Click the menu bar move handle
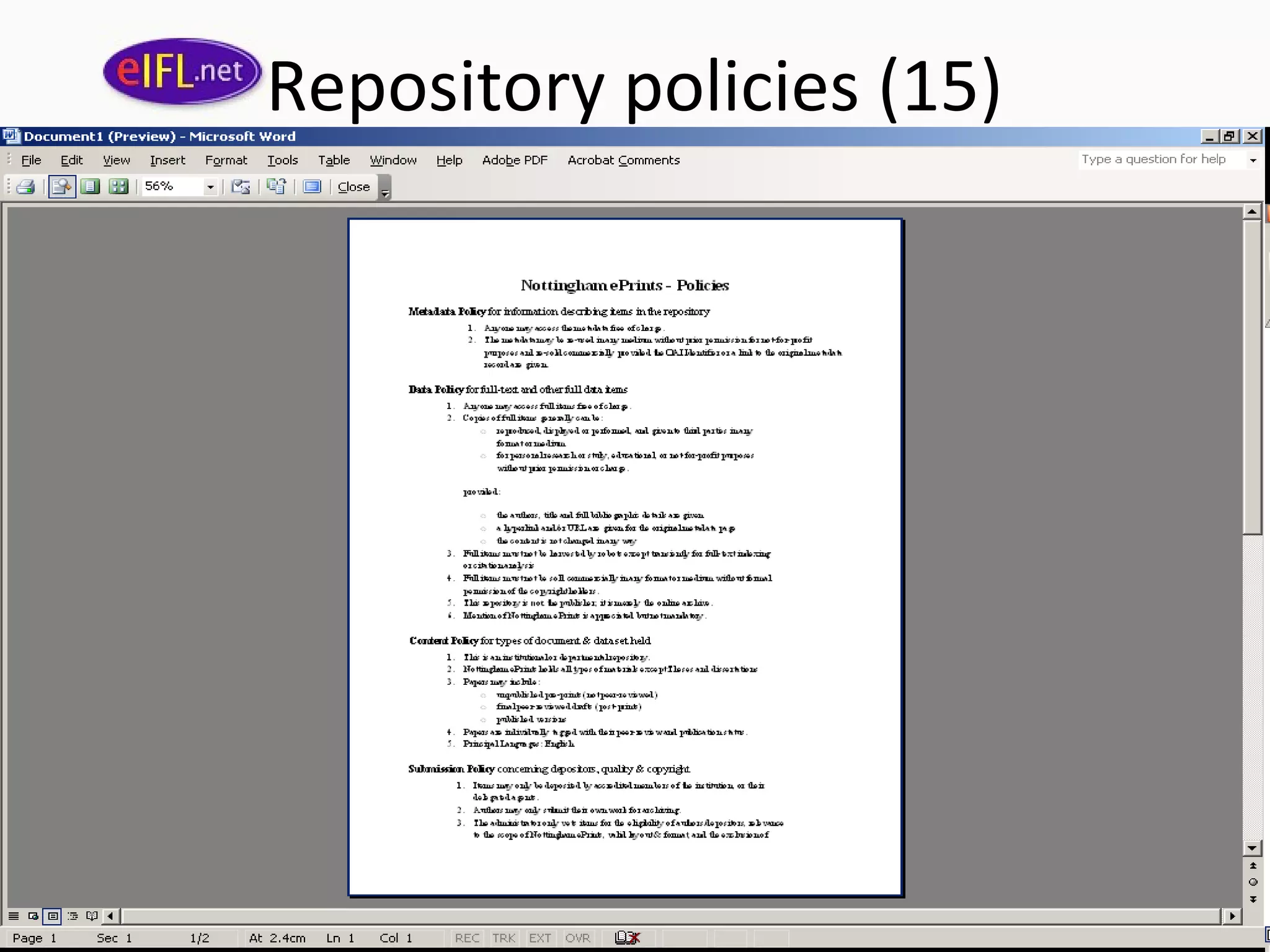 pyautogui.click(x=9, y=160)
